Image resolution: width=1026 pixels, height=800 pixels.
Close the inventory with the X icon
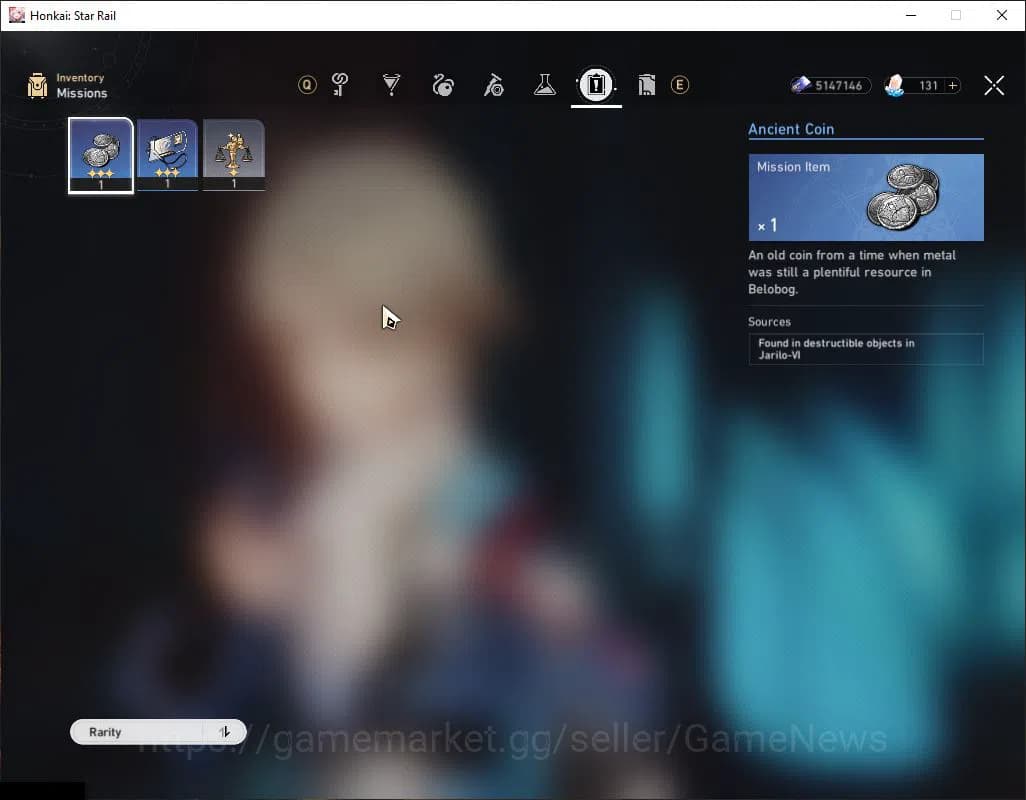point(993,86)
